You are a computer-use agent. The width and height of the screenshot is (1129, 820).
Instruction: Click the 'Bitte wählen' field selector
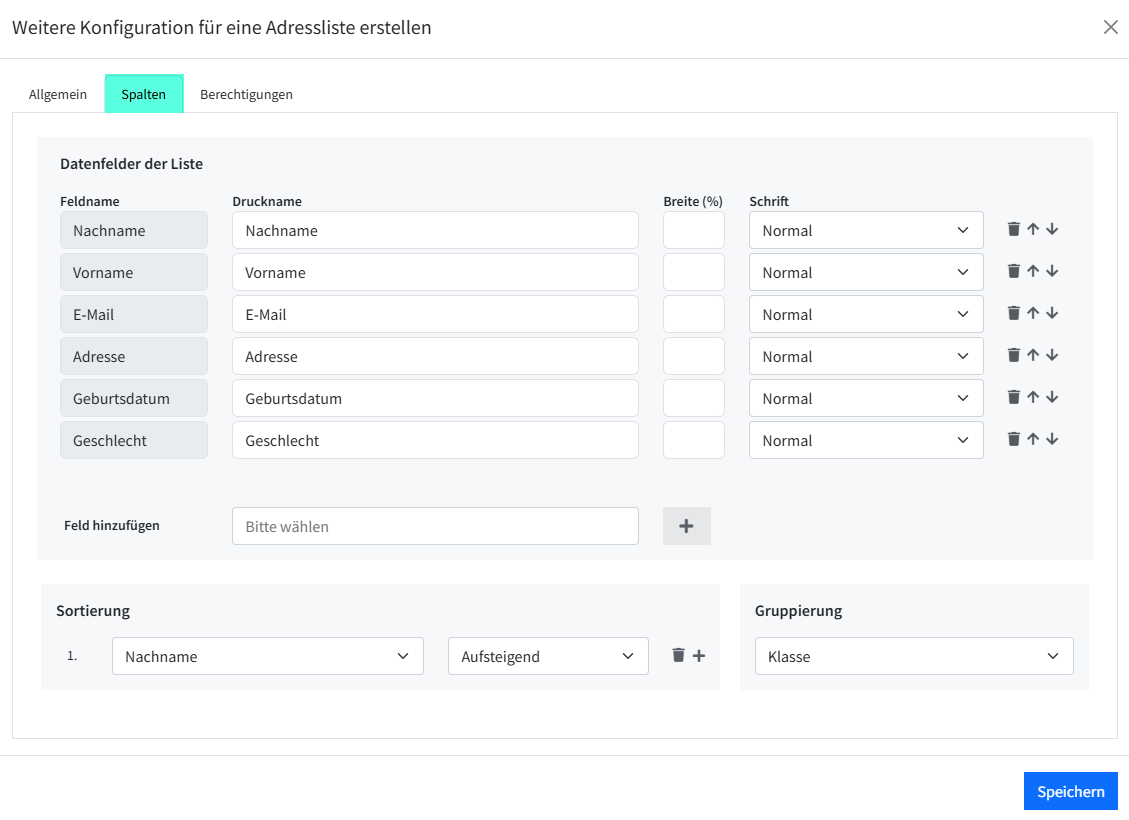click(435, 526)
